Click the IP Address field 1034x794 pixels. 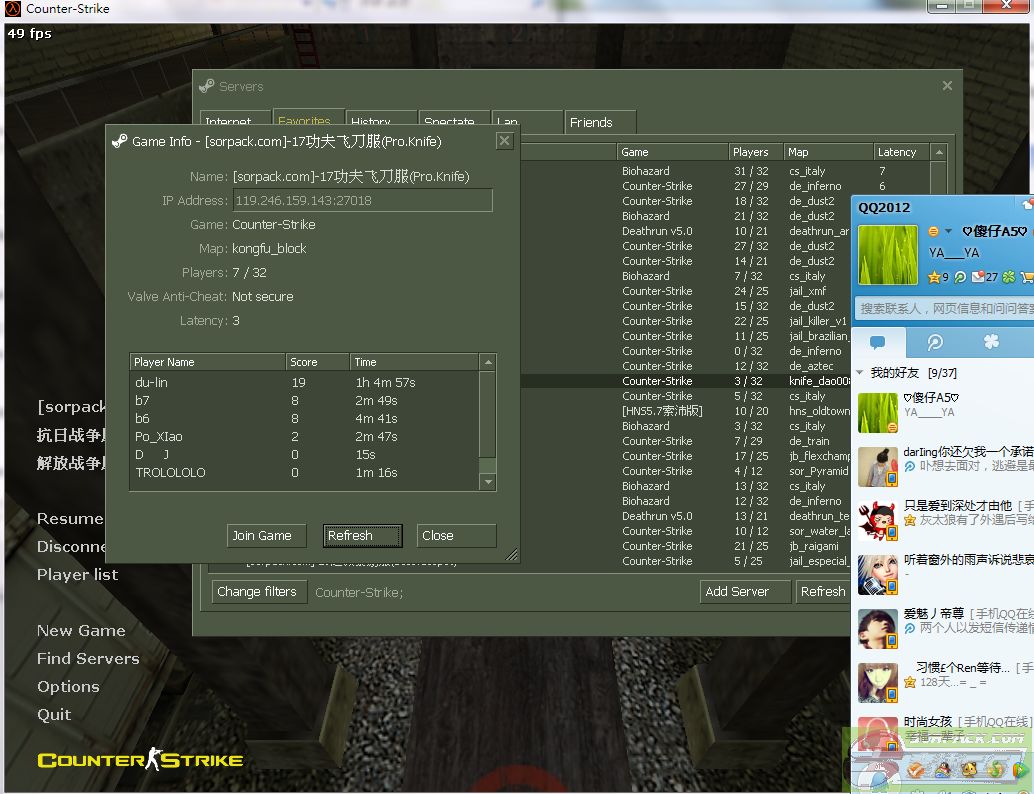362,200
